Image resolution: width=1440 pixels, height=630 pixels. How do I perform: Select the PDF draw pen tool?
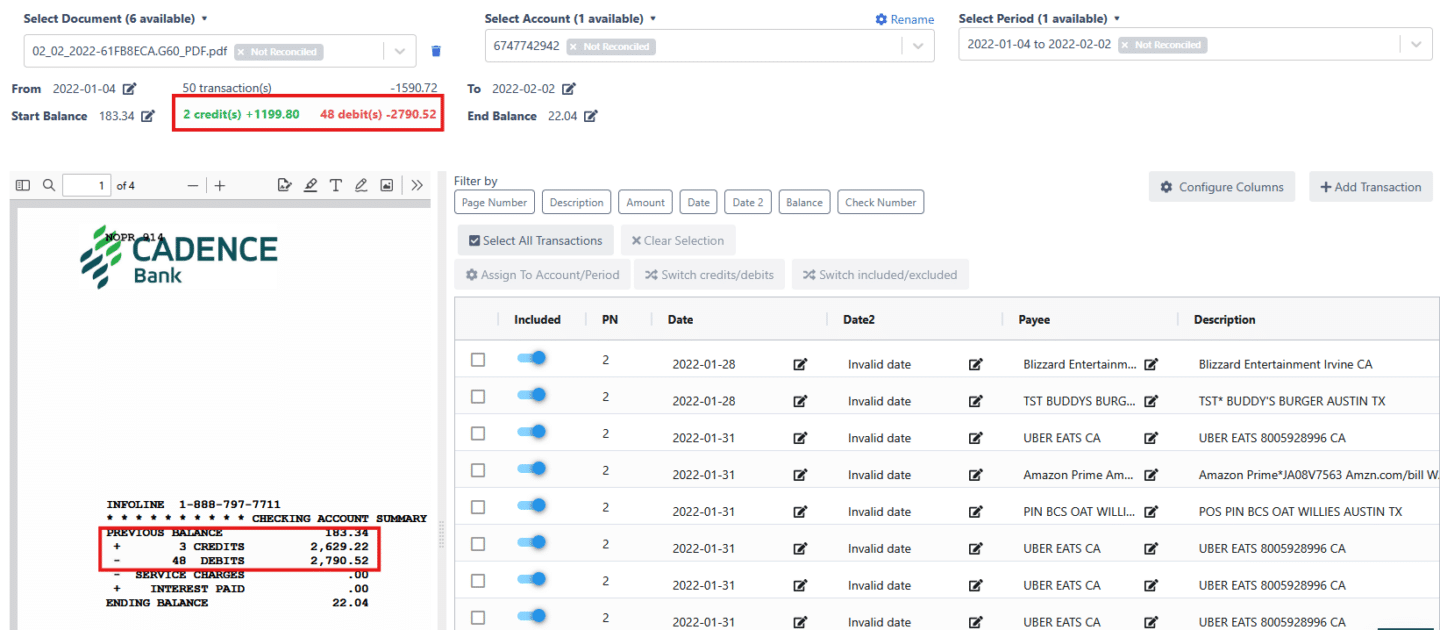[360, 185]
